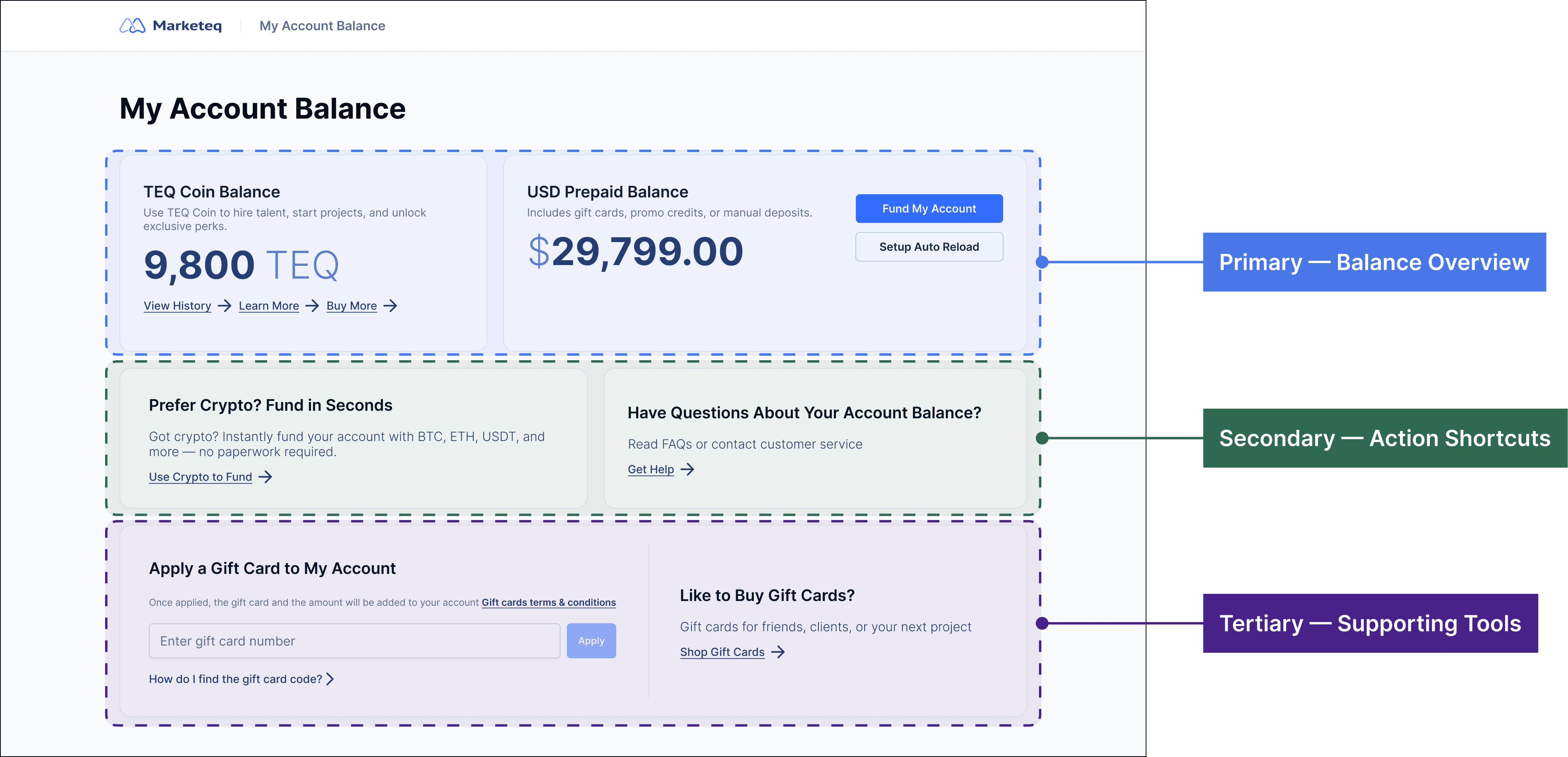Click the Get Help link text
The height and width of the screenshot is (757, 1568).
click(x=651, y=469)
